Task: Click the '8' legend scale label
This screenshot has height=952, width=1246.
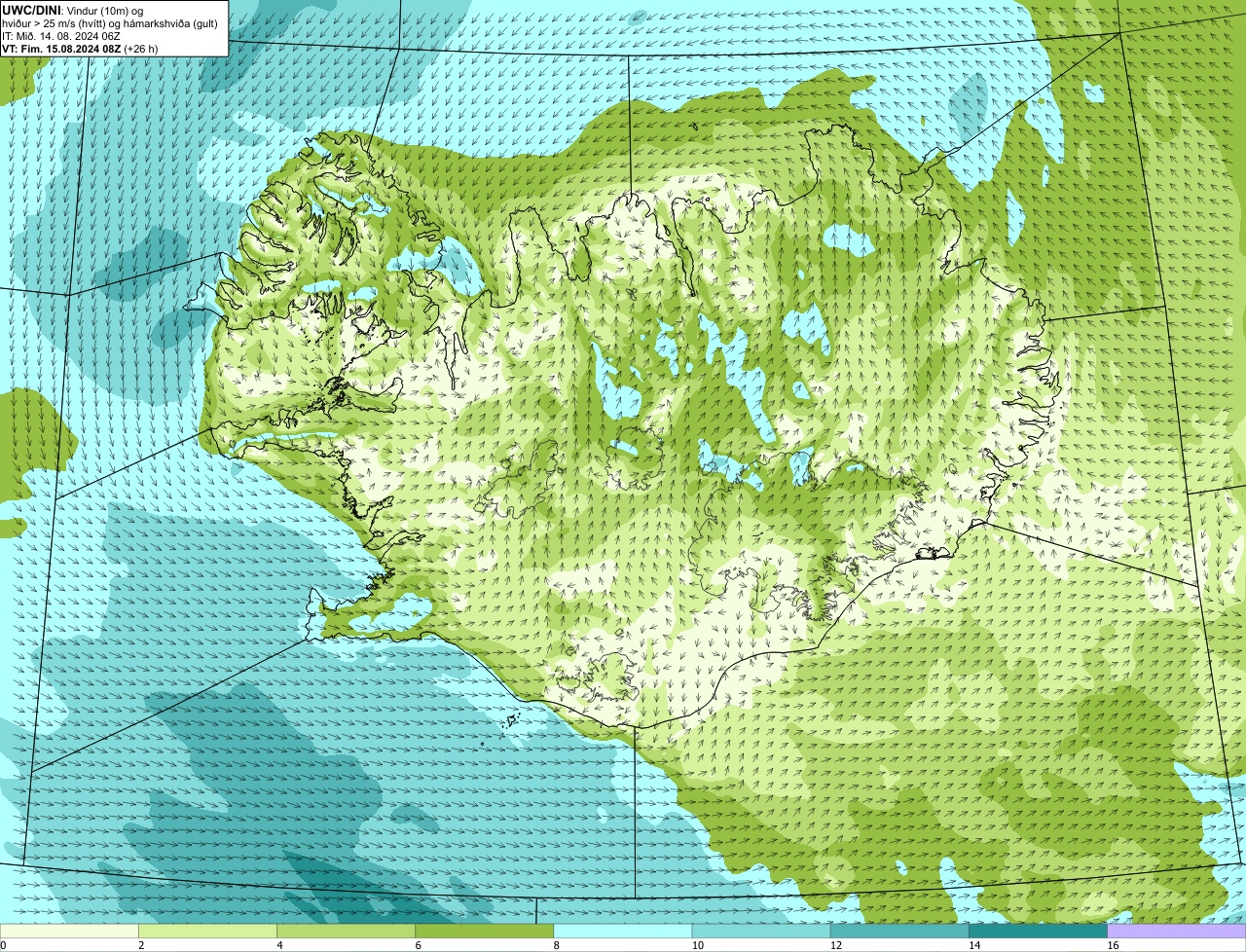Action: [557, 945]
